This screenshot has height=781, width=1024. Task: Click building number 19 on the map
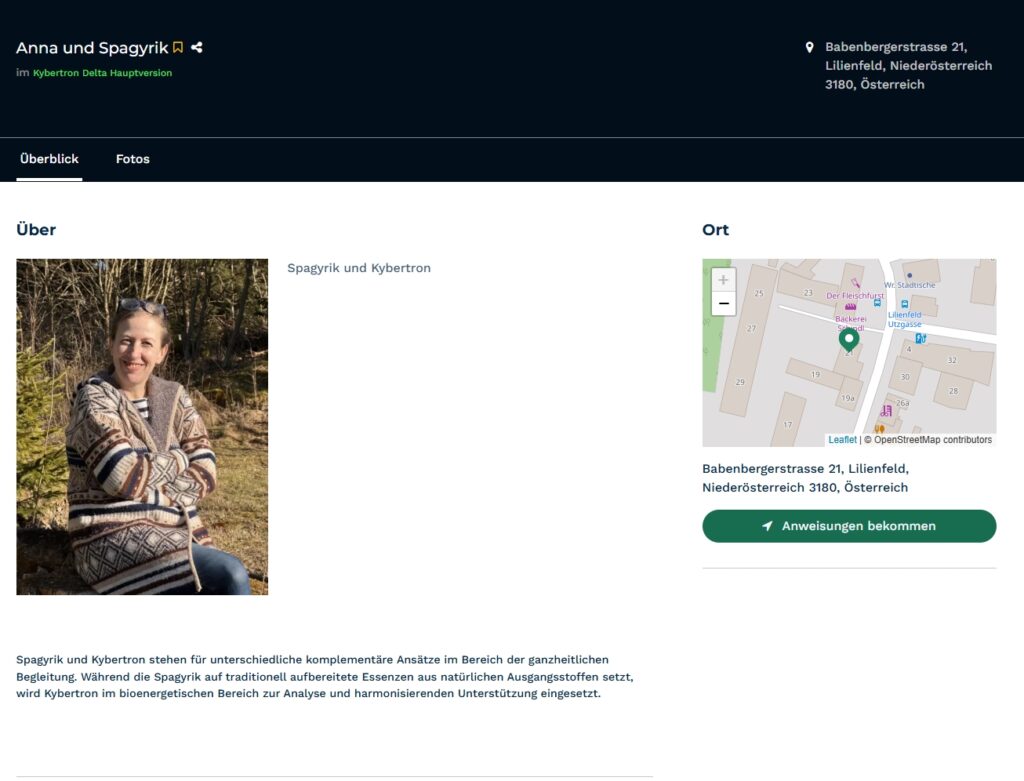815,374
